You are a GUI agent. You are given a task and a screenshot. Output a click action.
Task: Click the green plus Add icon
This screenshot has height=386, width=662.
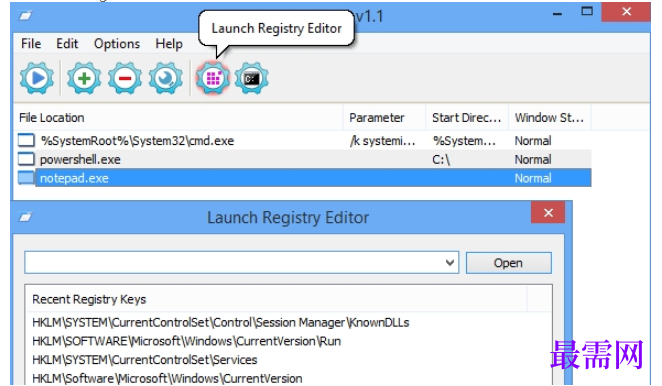pyautogui.click(x=84, y=78)
